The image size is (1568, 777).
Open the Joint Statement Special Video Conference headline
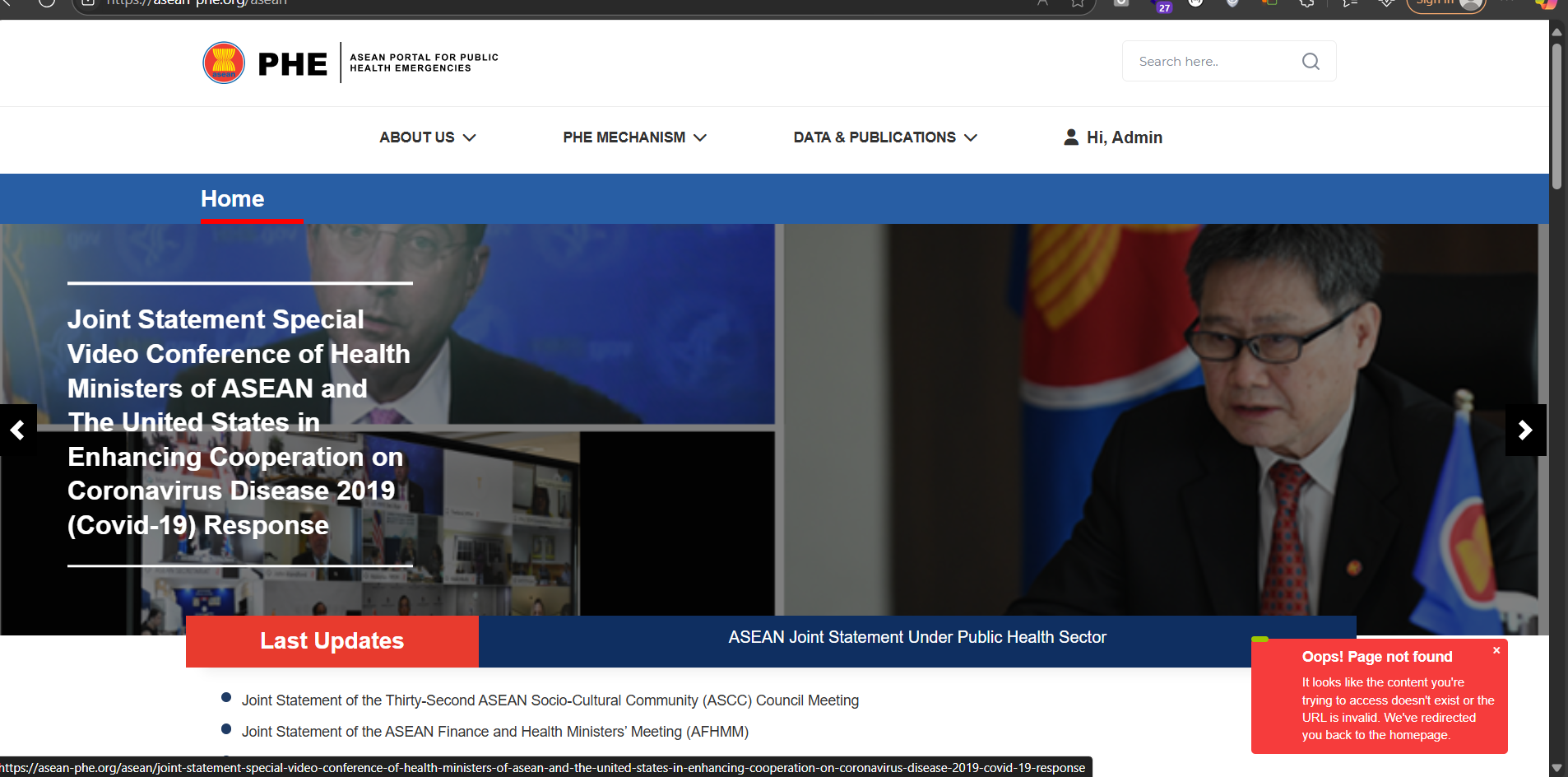point(239,422)
